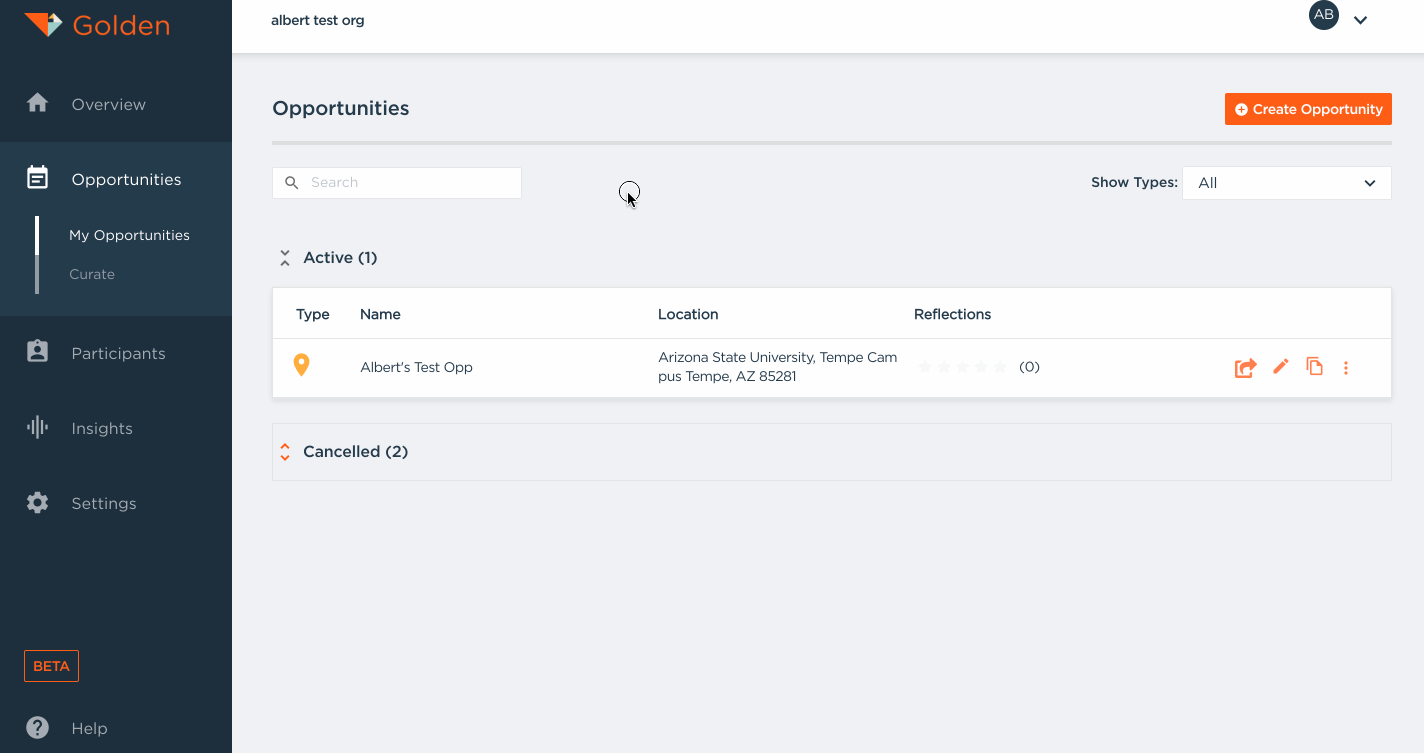The image size is (1424, 753).
Task: Open the account menu chevron beside AB
Action: tap(1360, 20)
